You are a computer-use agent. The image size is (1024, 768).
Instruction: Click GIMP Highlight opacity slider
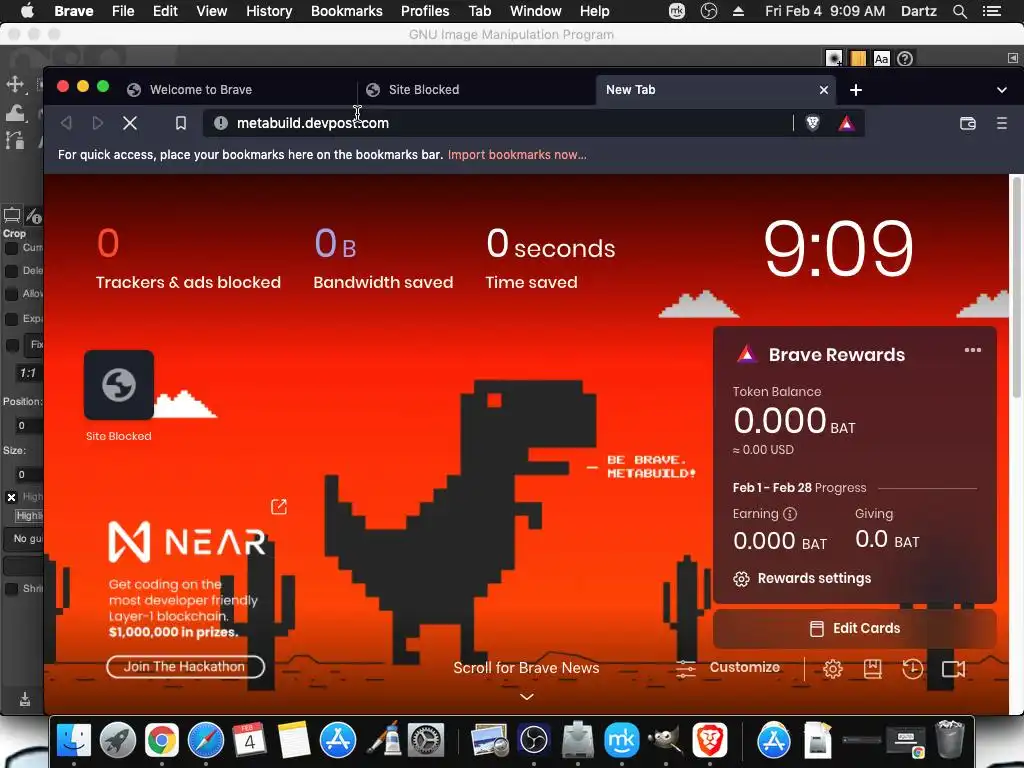29,516
